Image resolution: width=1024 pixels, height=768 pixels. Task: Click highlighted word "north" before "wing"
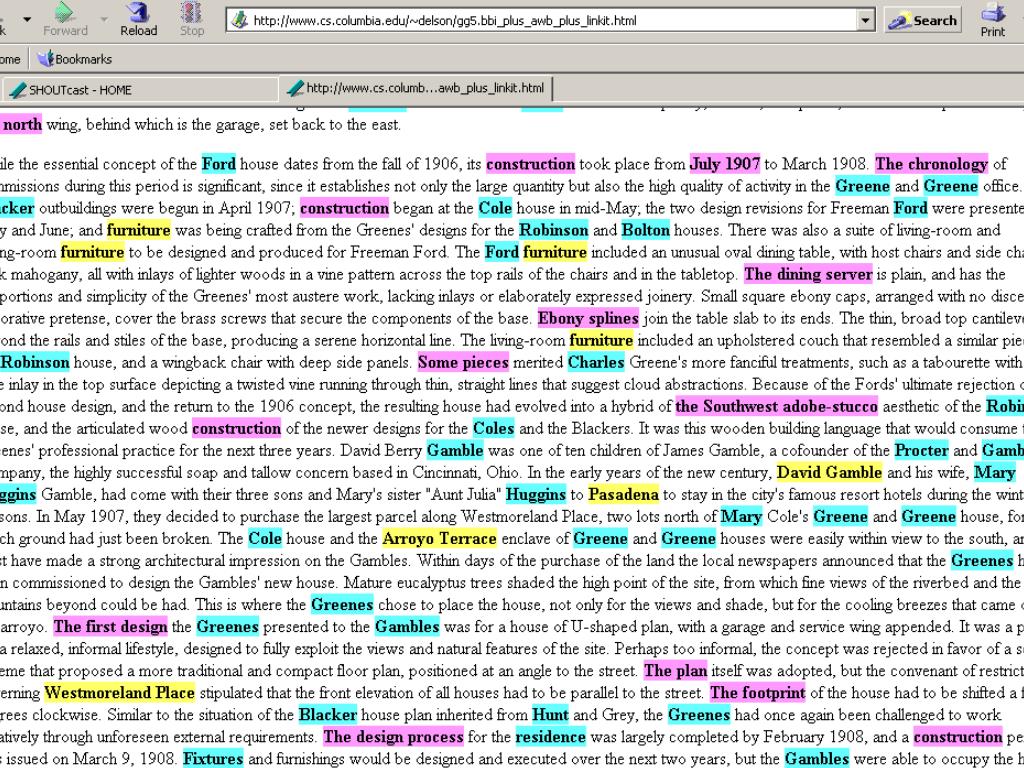click(22, 124)
